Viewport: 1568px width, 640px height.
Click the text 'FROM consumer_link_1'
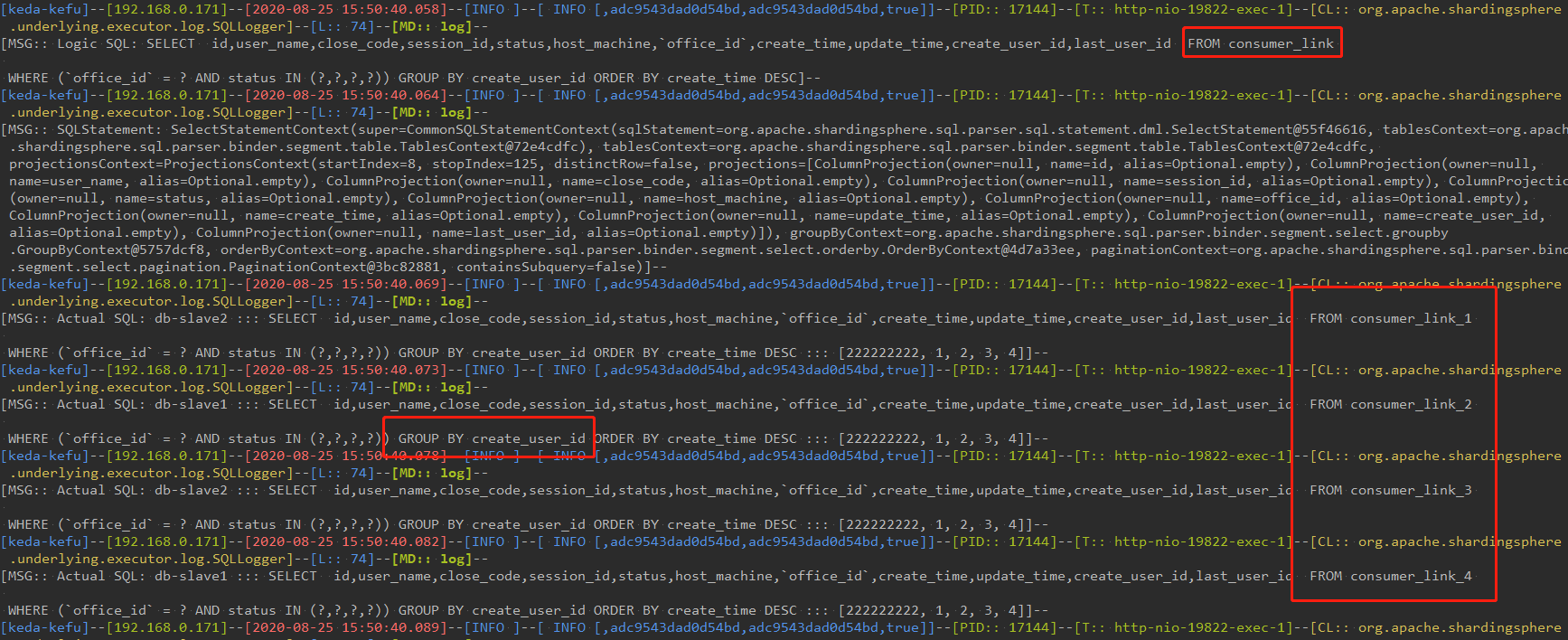[1391, 318]
